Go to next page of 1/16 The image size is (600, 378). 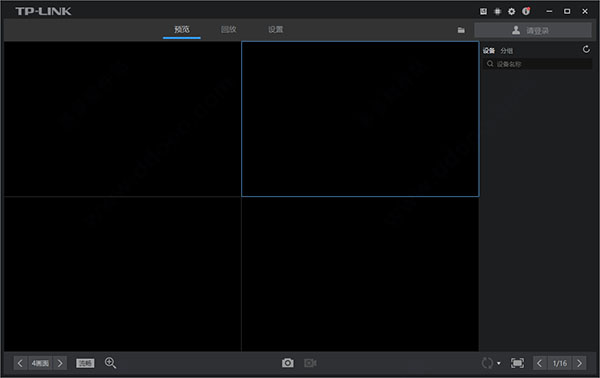click(x=579, y=363)
